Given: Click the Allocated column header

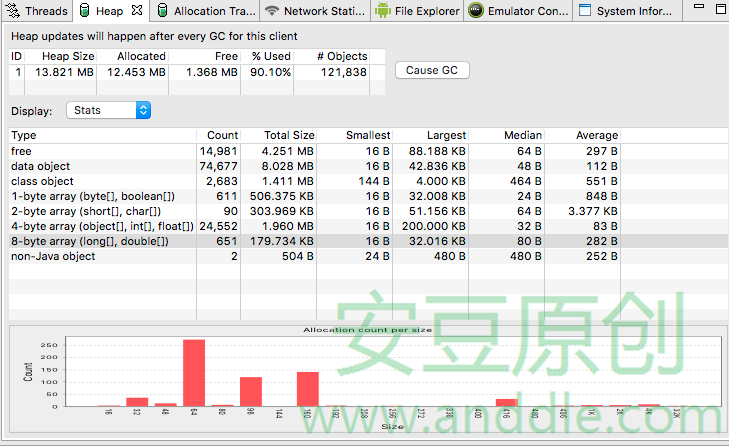Looking at the screenshot, I should 133,56.
